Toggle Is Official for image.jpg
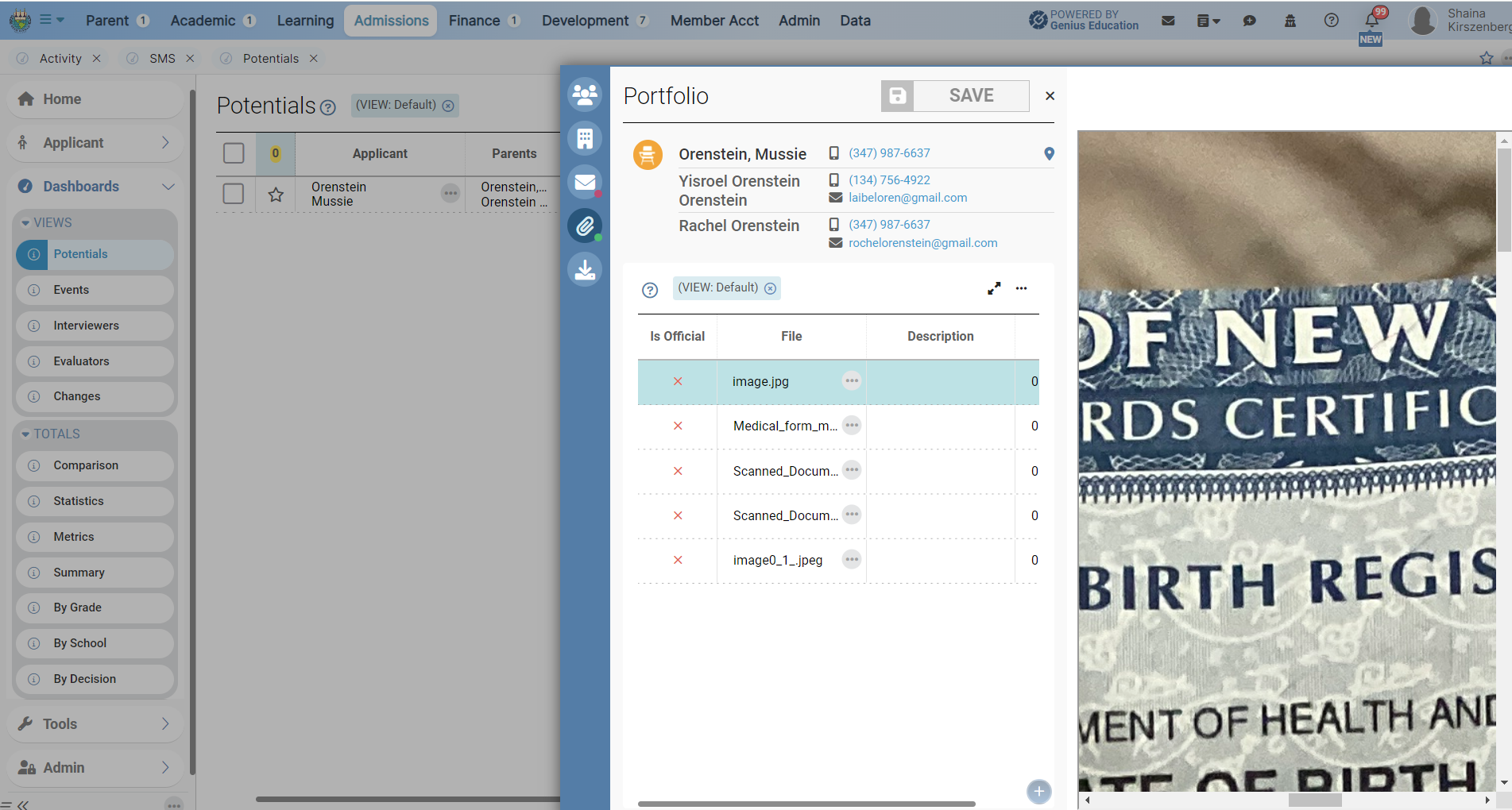The width and height of the screenshot is (1512, 810). pos(678,381)
